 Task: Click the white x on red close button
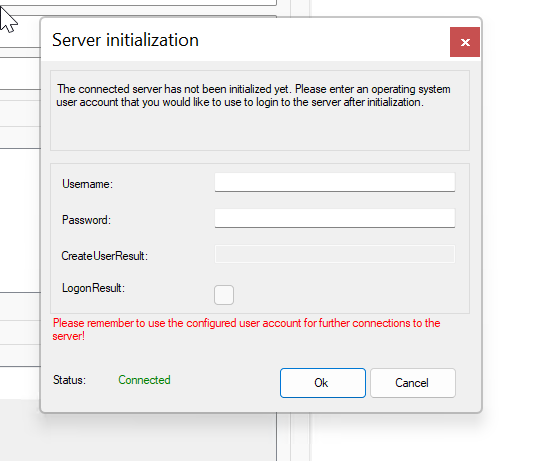tap(464, 42)
